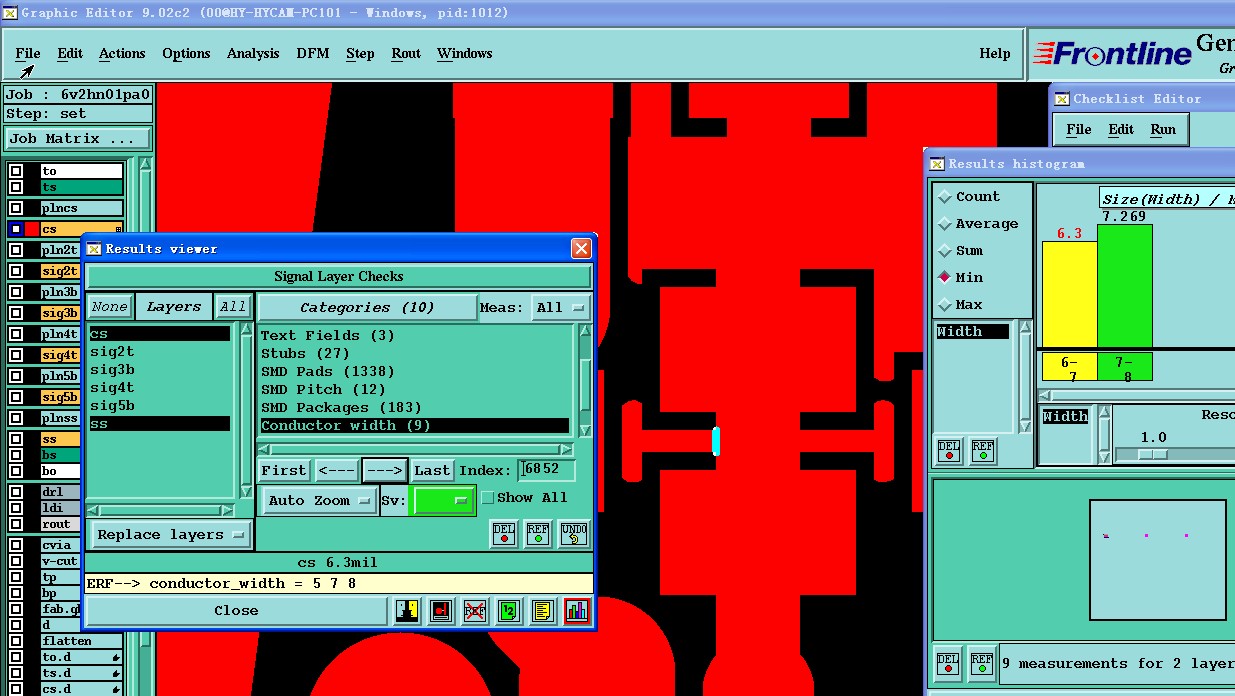Click the yellow 6-7 histogram range swatch
This screenshot has width=1235, height=696.
(x=1069, y=367)
